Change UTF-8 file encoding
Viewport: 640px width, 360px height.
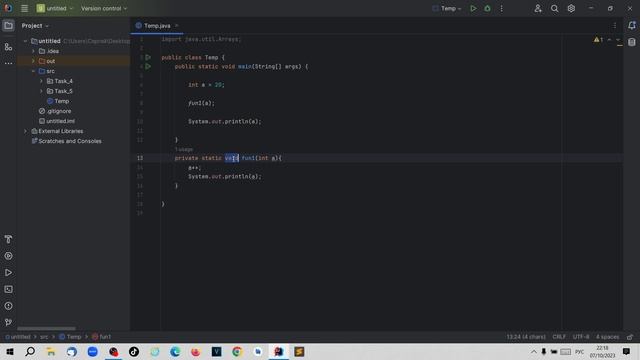click(581, 337)
